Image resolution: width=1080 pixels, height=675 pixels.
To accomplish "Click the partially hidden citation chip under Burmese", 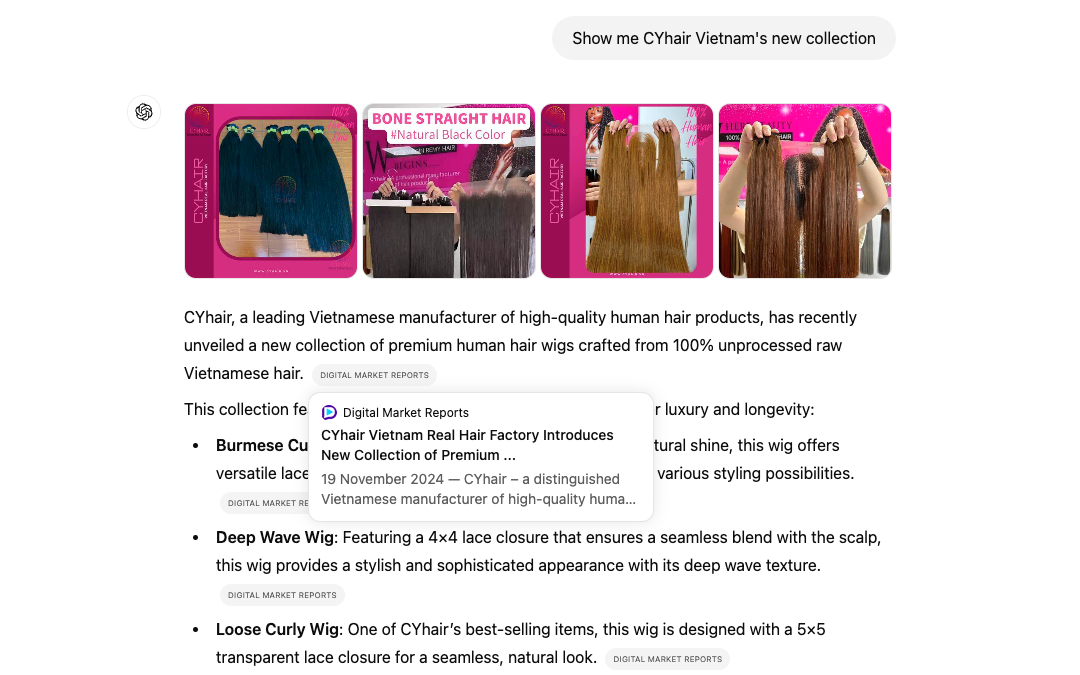I will click(264, 503).
